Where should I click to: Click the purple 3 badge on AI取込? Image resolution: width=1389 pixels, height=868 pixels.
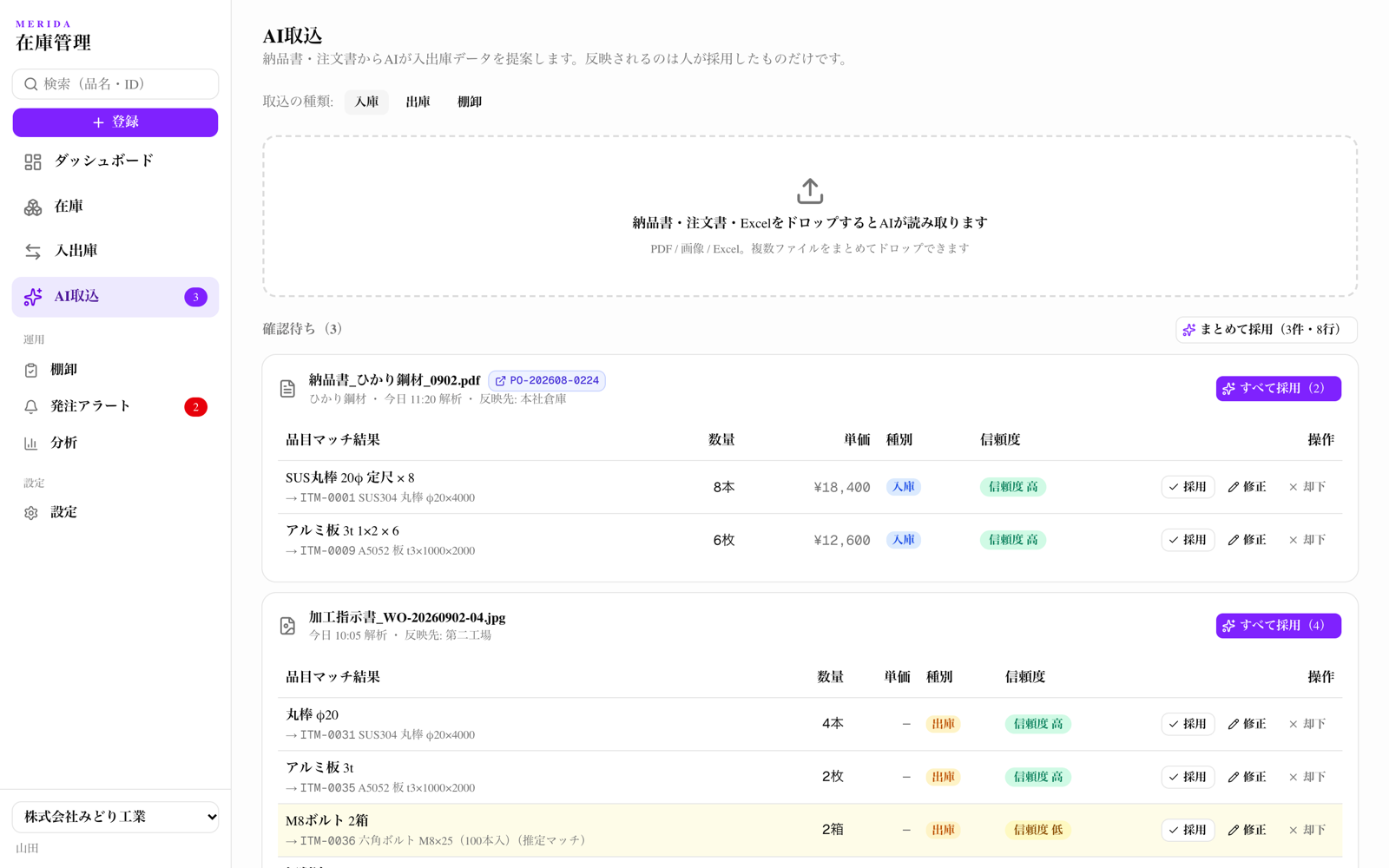pyautogui.click(x=195, y=297)
